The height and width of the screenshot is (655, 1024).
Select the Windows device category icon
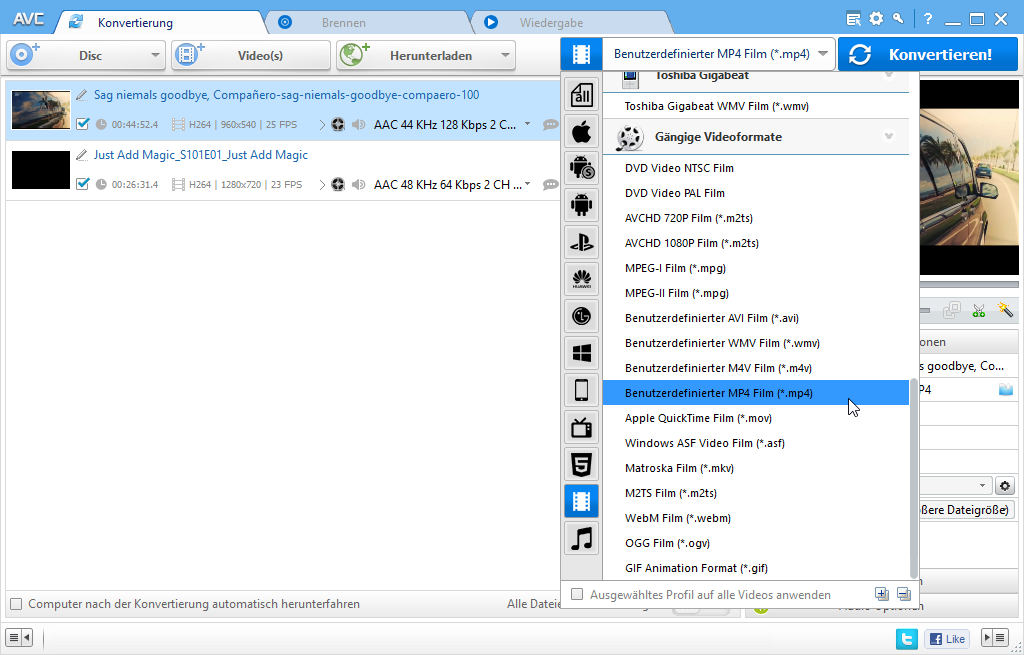(581, 352)
